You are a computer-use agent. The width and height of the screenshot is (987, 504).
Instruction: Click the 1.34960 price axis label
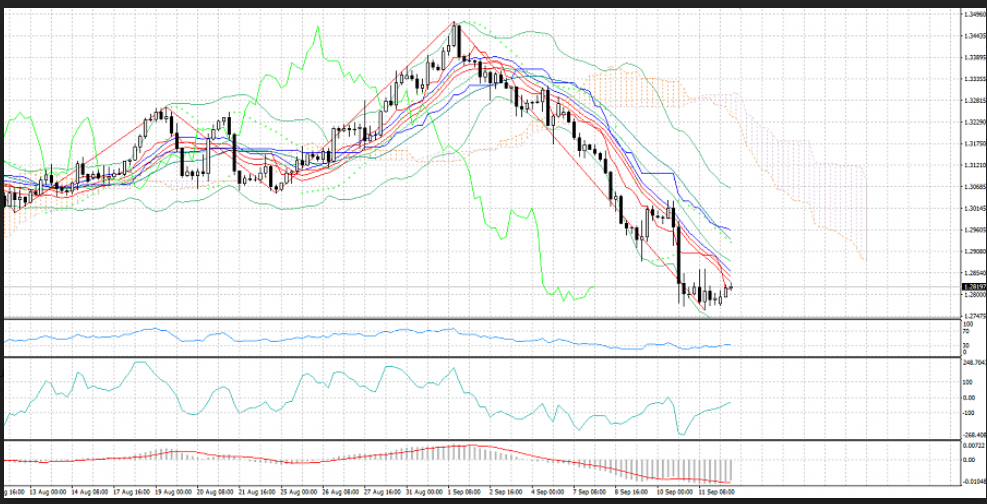pos(973,14)
